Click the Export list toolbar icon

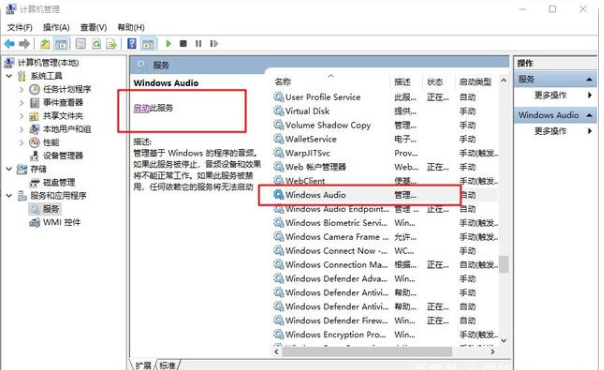(x=112, y=44)
